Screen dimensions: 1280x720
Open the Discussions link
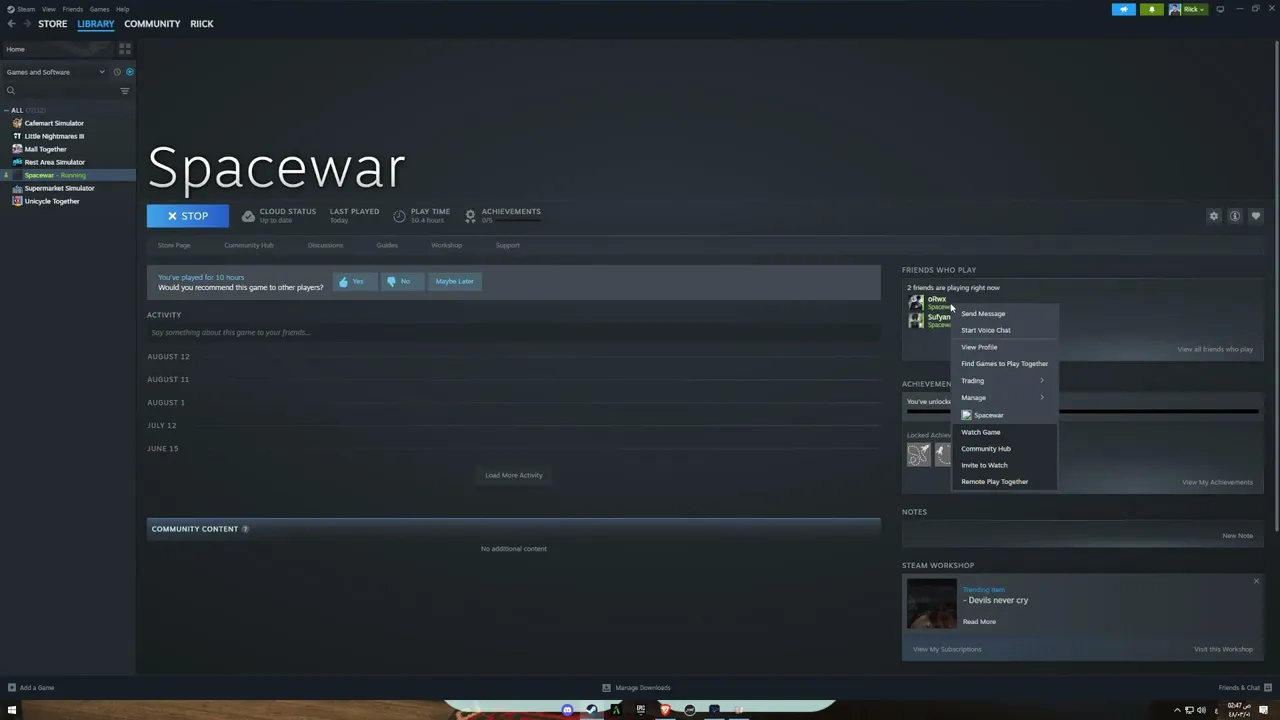point(325,245)
